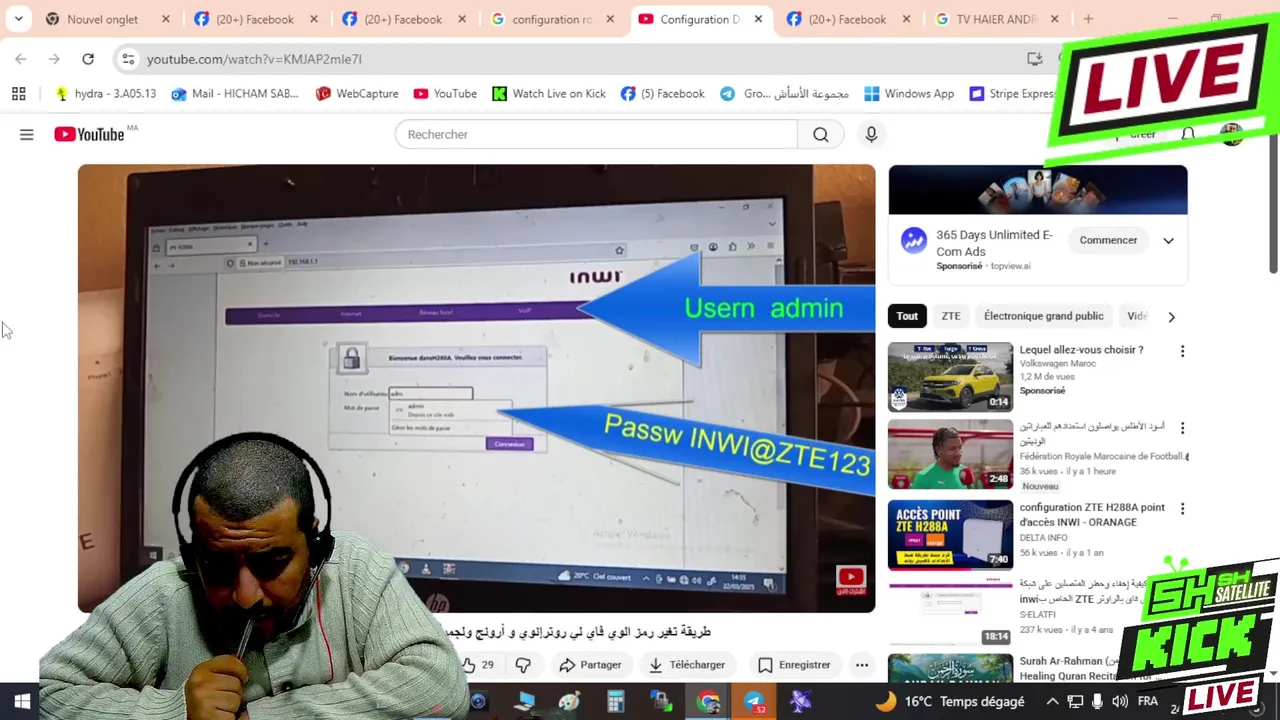This screenshot has height=720, width=1280.
Task: Open the Calculator in the taskbar
Action: point(616,701)
